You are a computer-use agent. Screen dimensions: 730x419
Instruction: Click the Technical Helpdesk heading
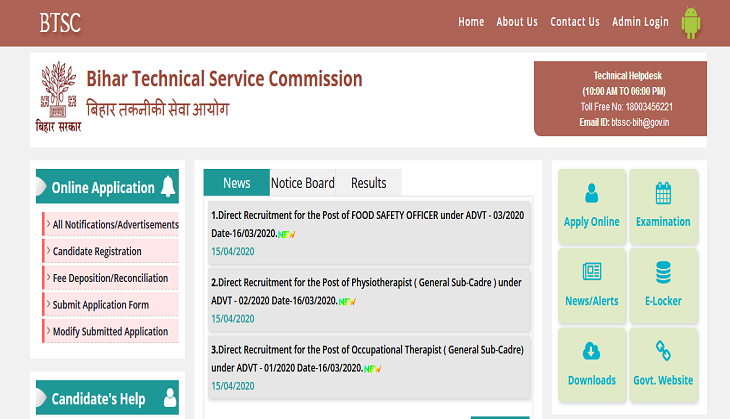[628, 75]
